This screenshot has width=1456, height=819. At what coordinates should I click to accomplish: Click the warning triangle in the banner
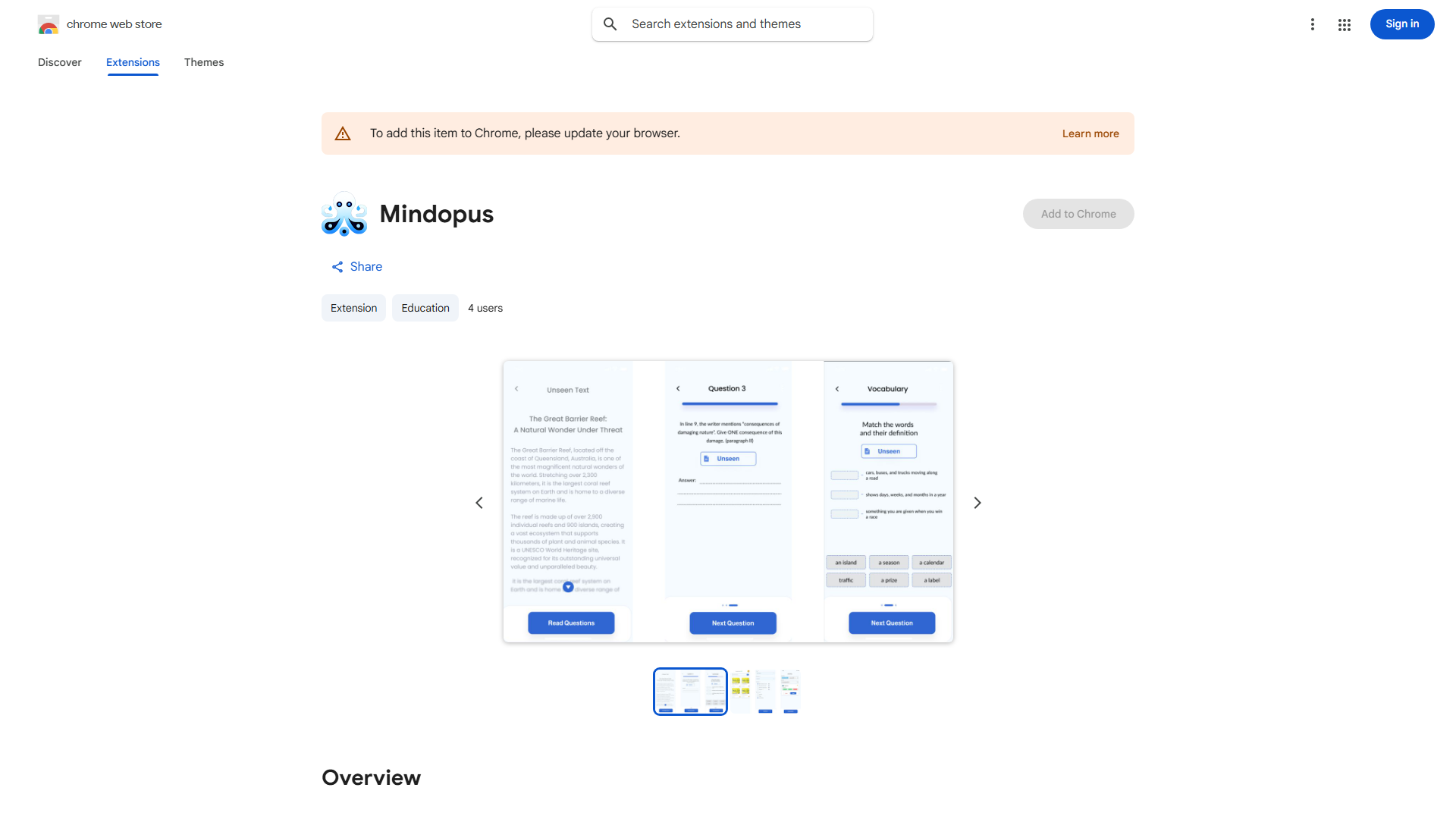pyautogui.click(x=343, y=133)
